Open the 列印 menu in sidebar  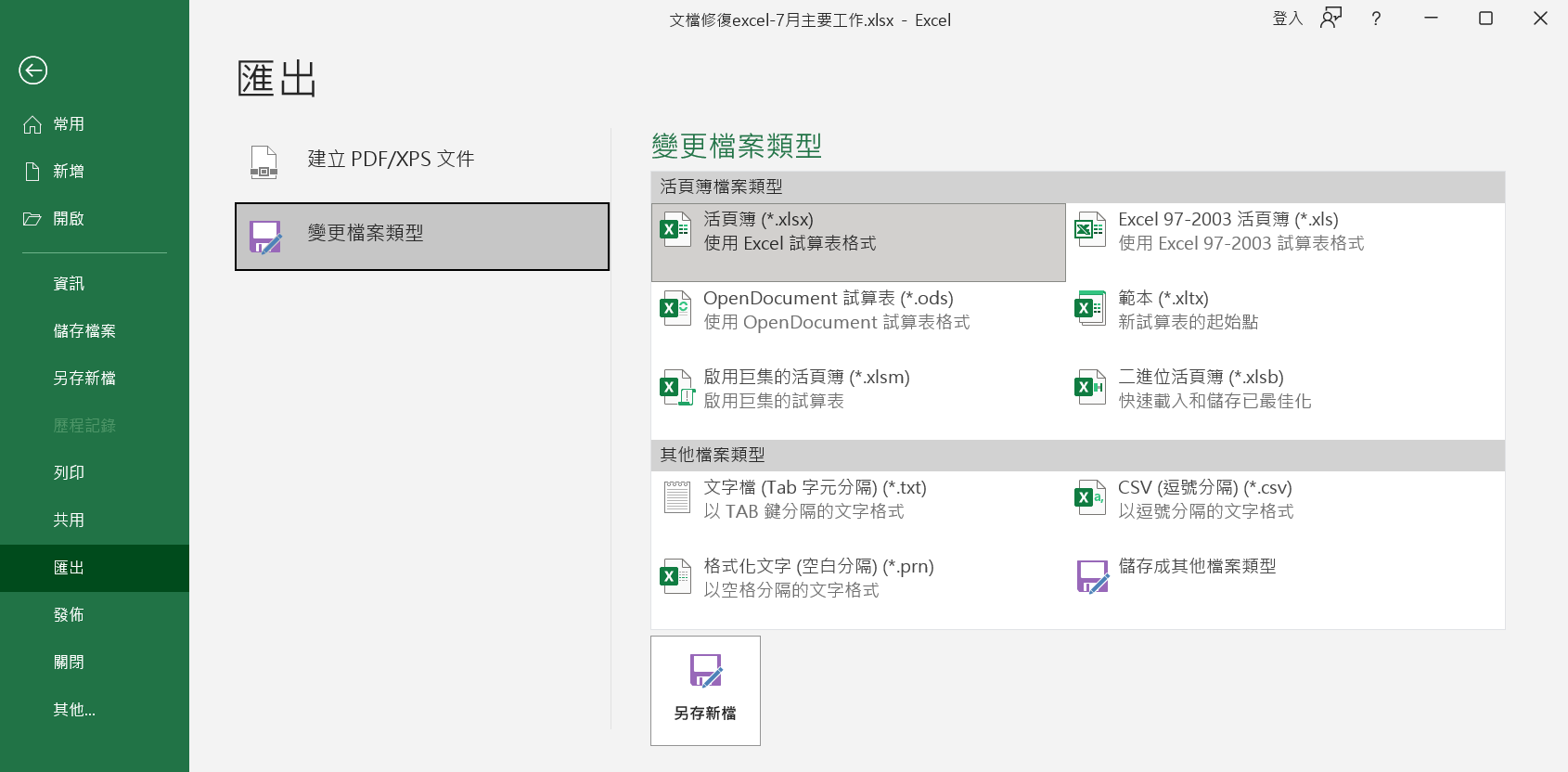coord(69,473)
